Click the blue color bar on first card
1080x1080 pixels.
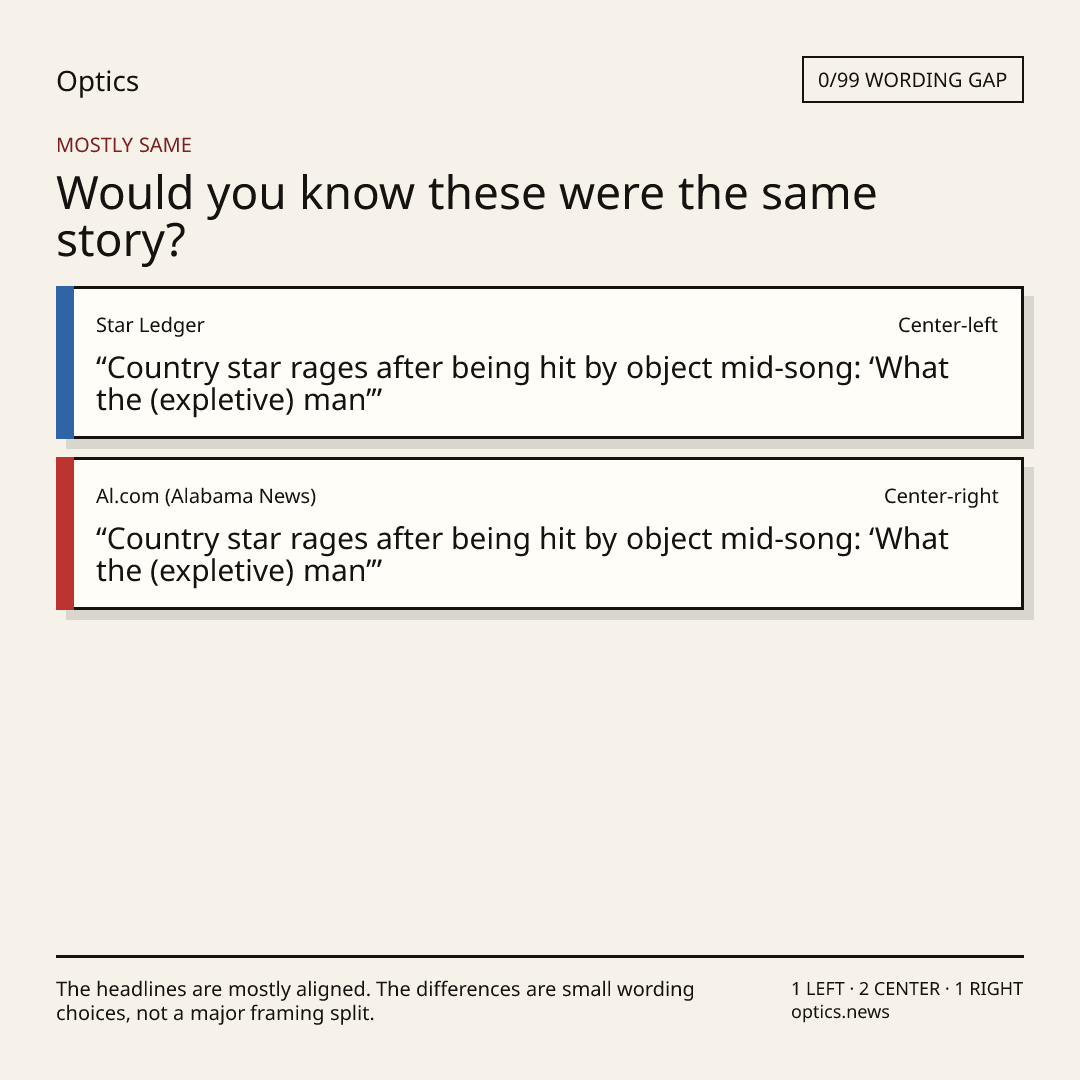tap(65, 362)
